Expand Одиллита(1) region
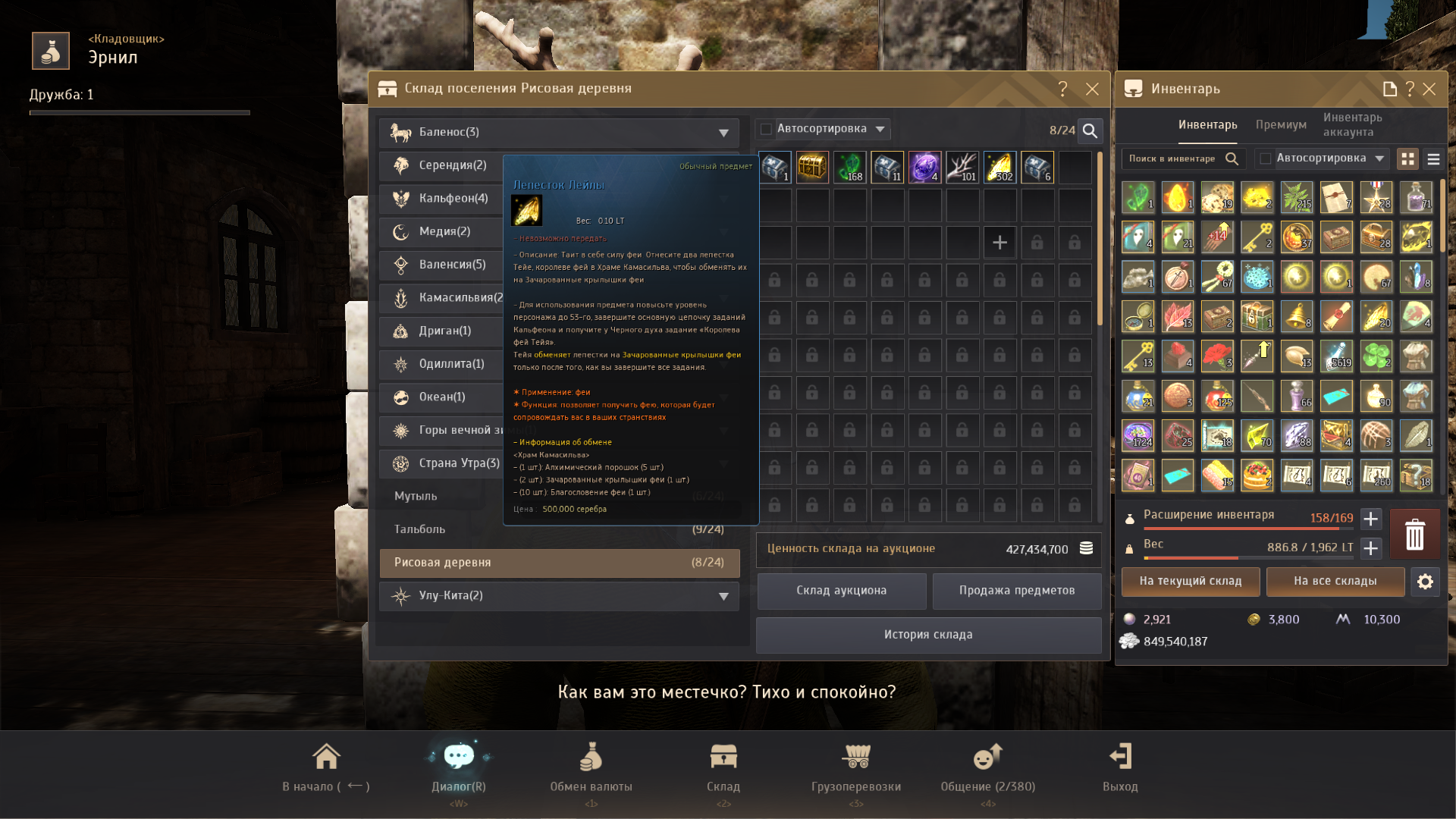Viewport: 1456px width, 819px height. (x=441, y=364)
